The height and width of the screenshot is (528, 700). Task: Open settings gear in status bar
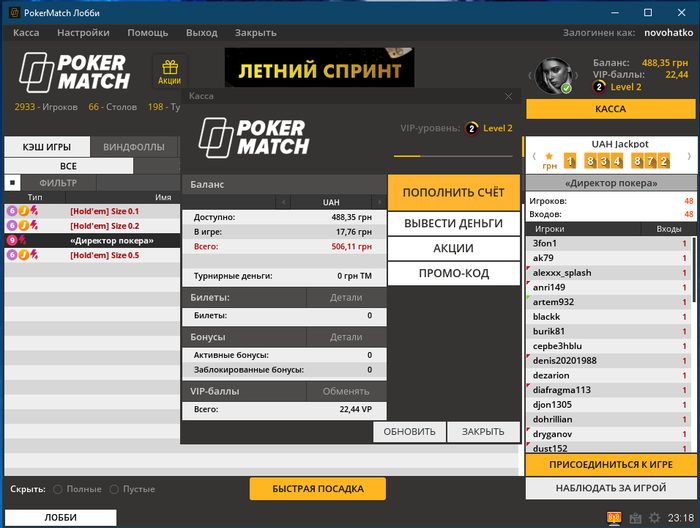click(654, 518)
